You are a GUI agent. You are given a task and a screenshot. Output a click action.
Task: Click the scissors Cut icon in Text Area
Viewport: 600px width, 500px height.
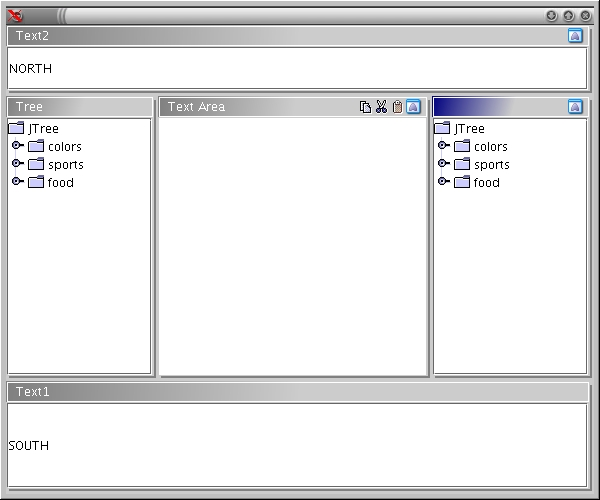381,107
